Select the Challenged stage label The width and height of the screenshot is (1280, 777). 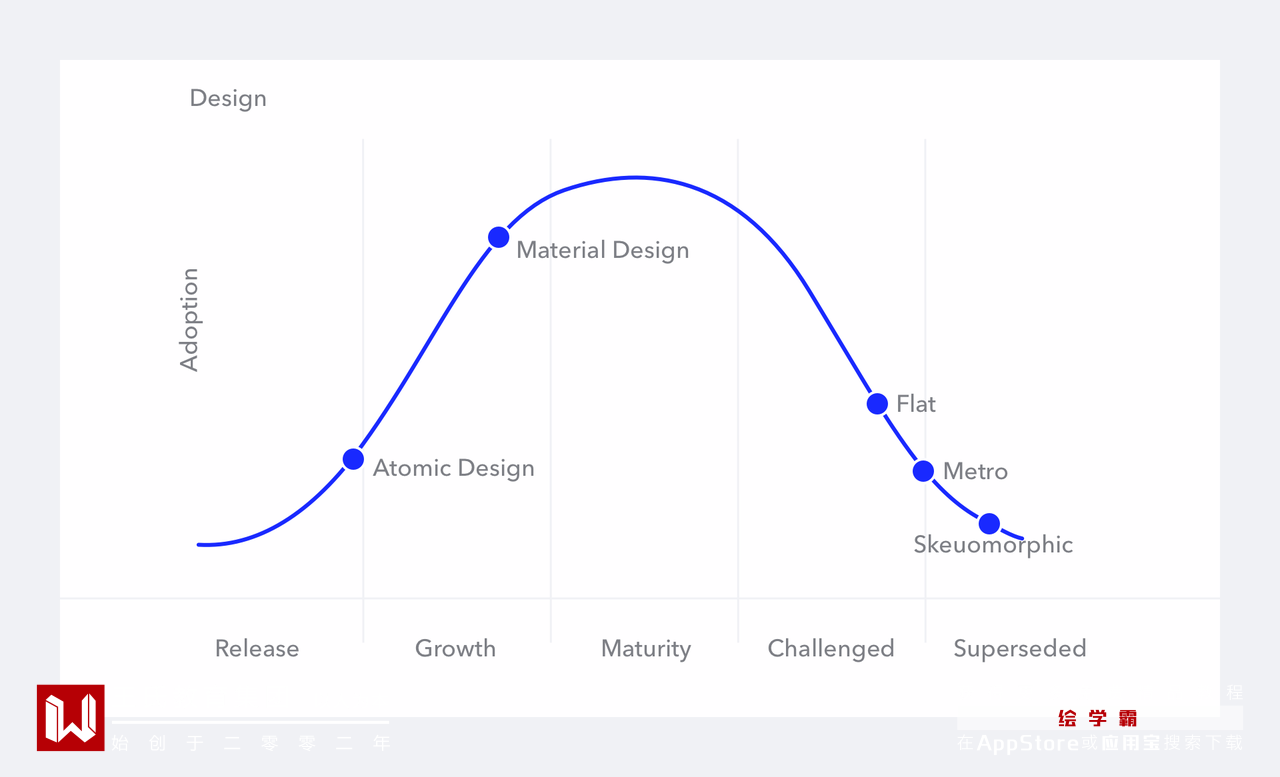click(831, 648)
